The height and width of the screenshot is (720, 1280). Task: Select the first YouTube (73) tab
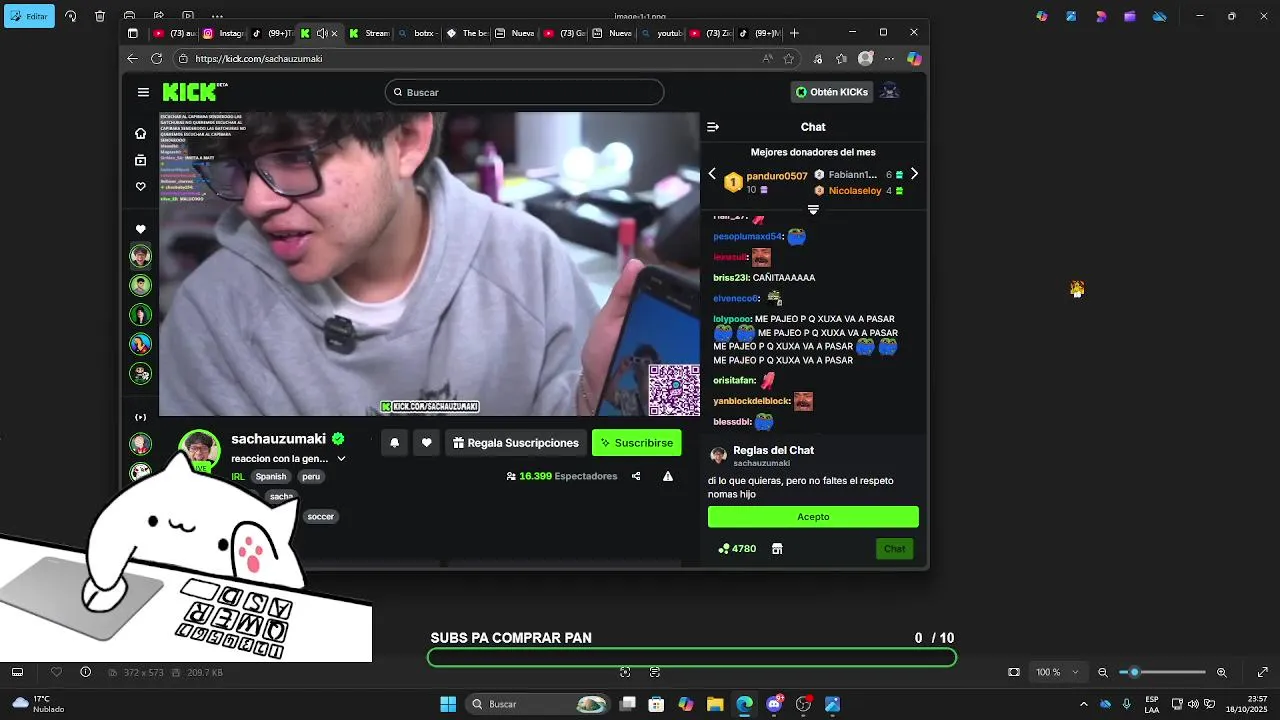tap(174, 33)
